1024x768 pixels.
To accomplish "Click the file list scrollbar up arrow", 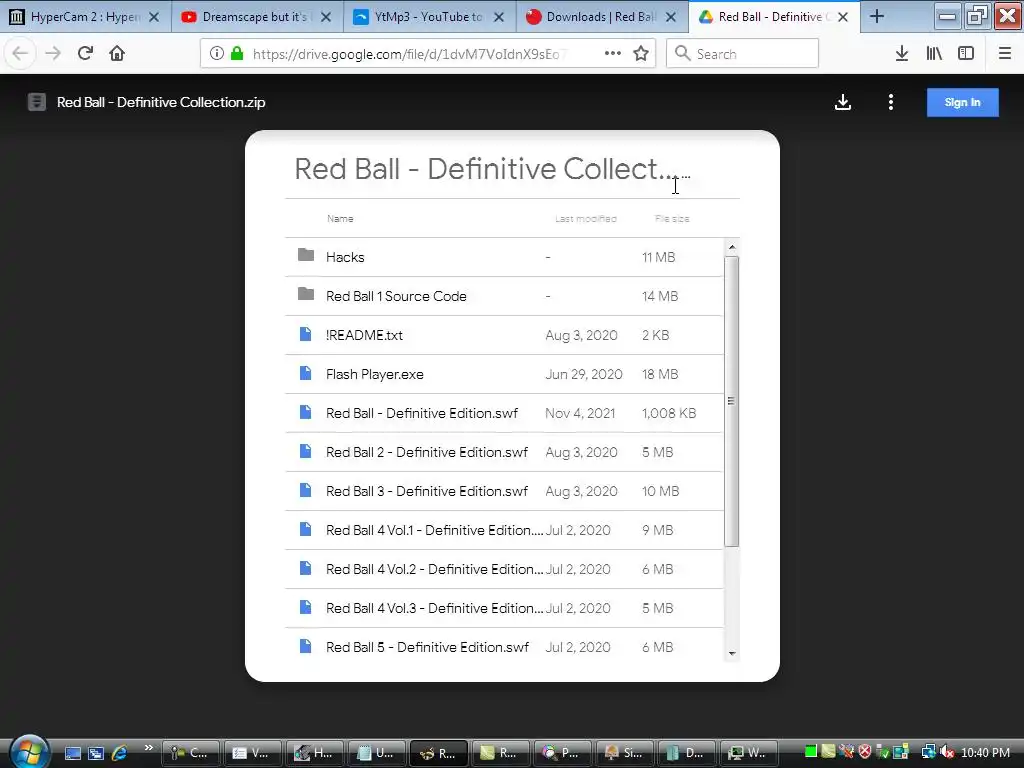I will click(x=732, y=248).
